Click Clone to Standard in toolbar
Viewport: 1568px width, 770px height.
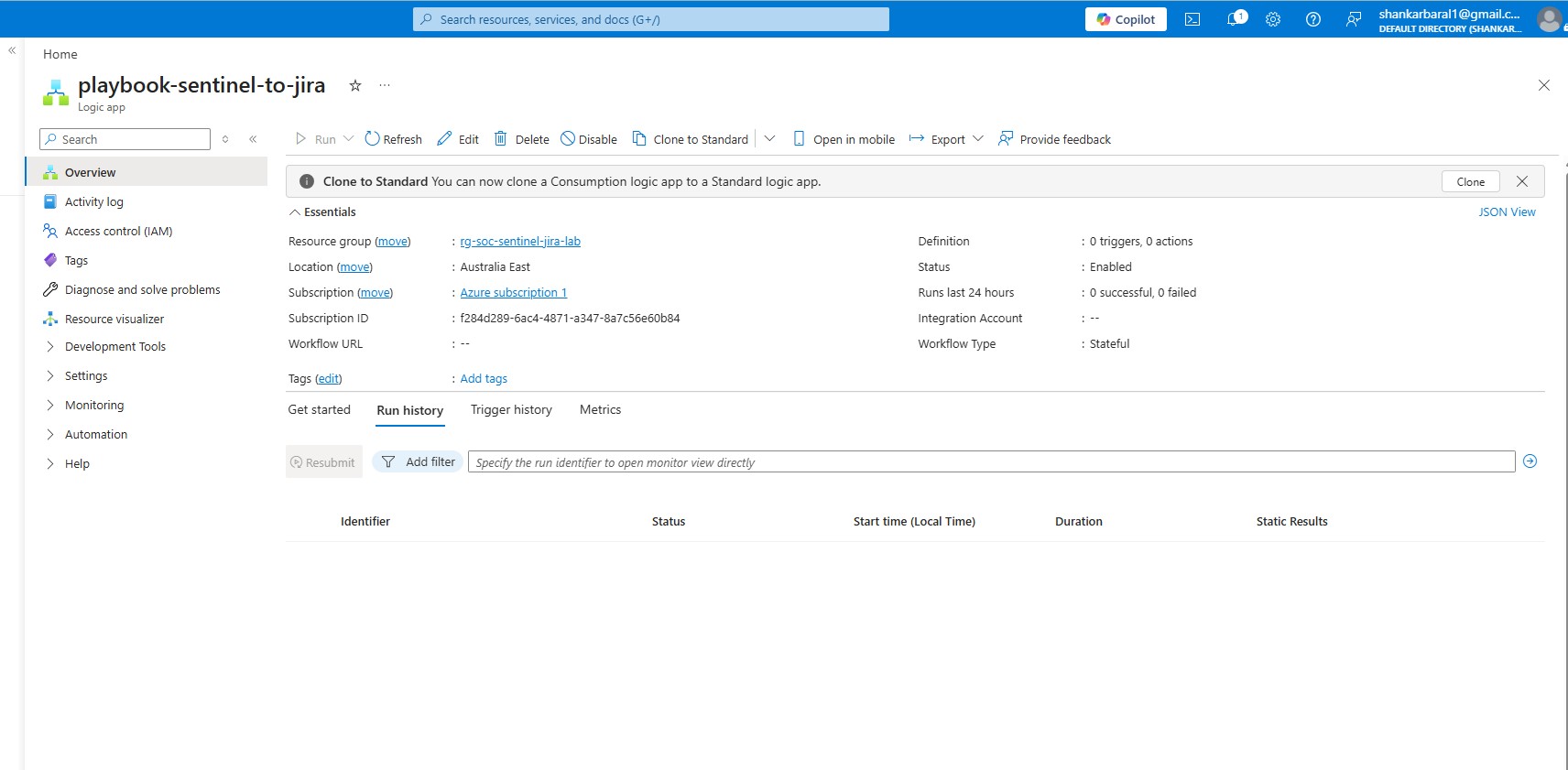pos(691,139)
